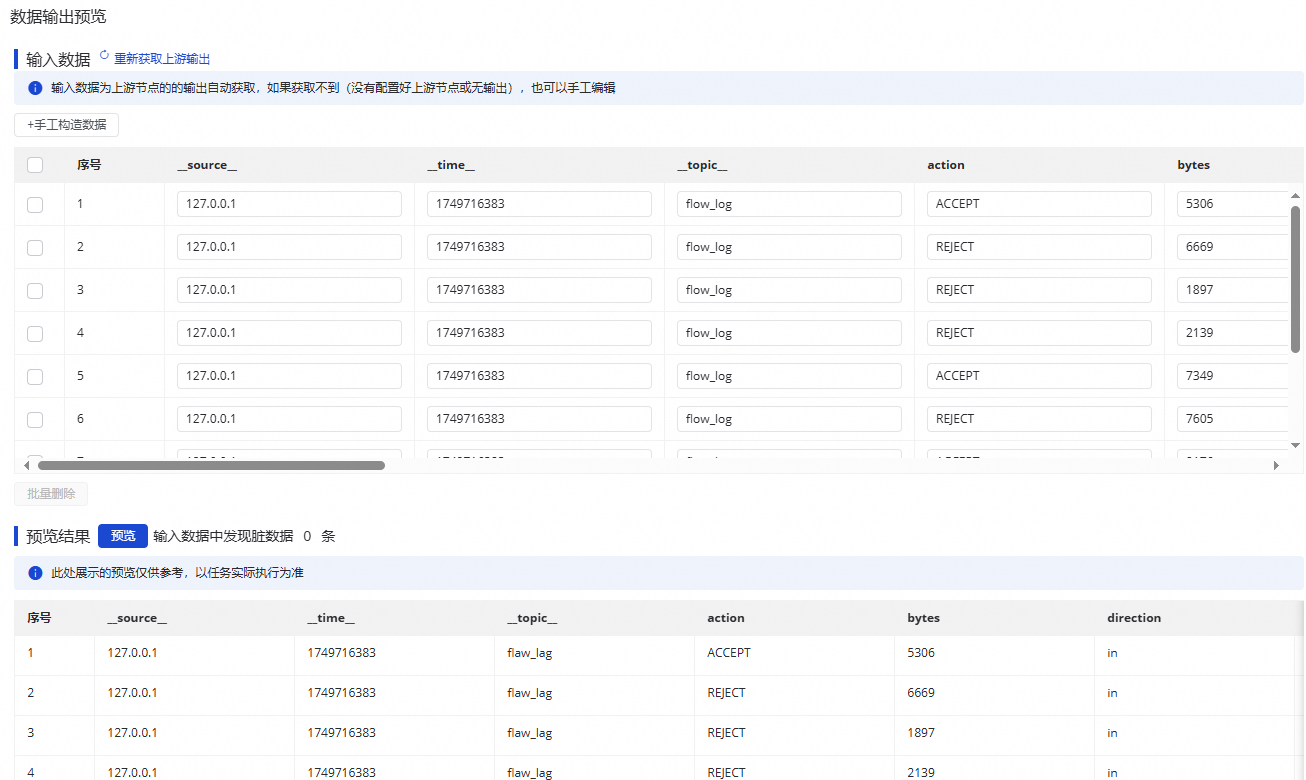Focus the __time__ field in input row 6
This screenshot has height=780, width=1306.
click(539, 419)
